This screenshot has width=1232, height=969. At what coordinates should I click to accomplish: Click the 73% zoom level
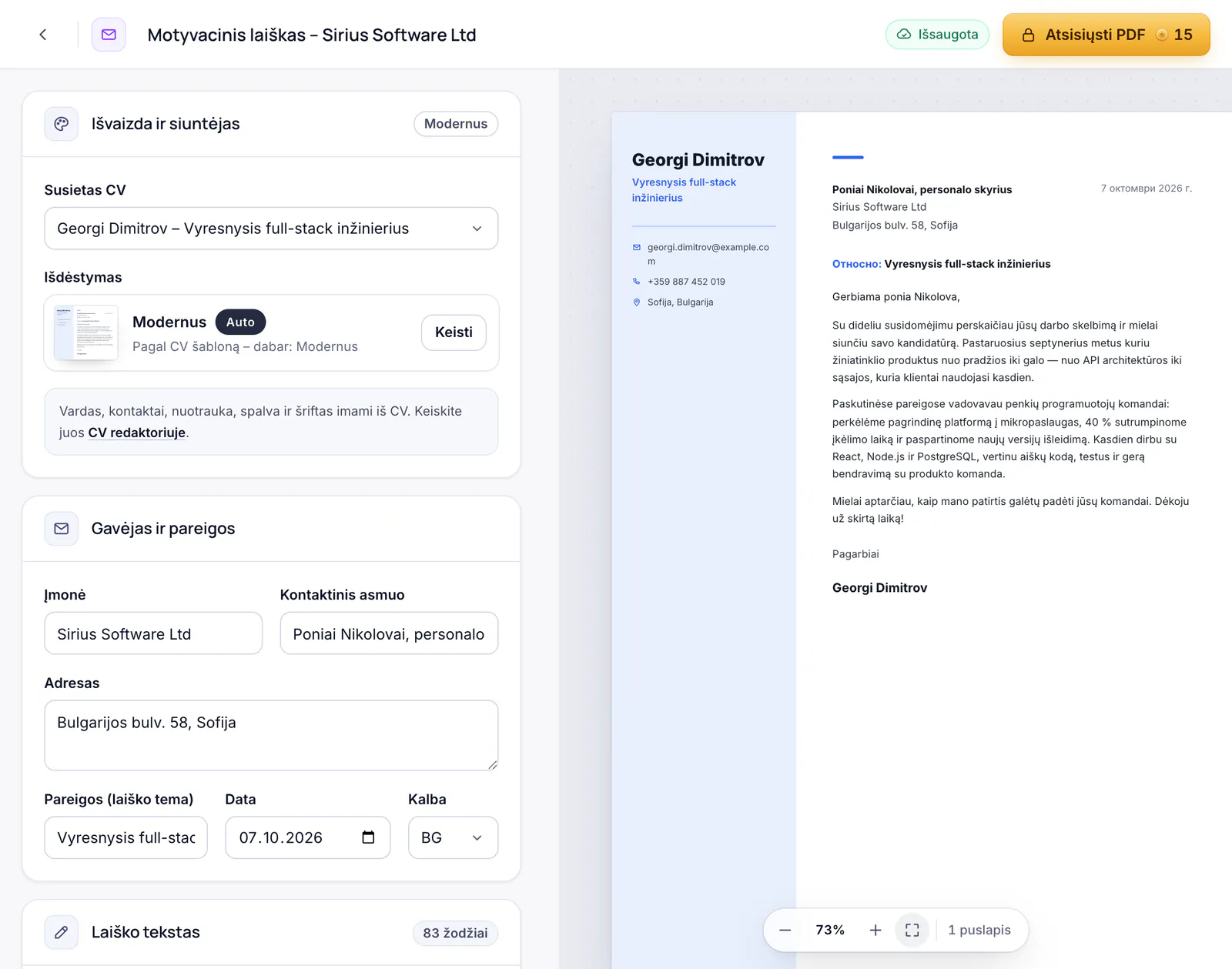[830, 930]
